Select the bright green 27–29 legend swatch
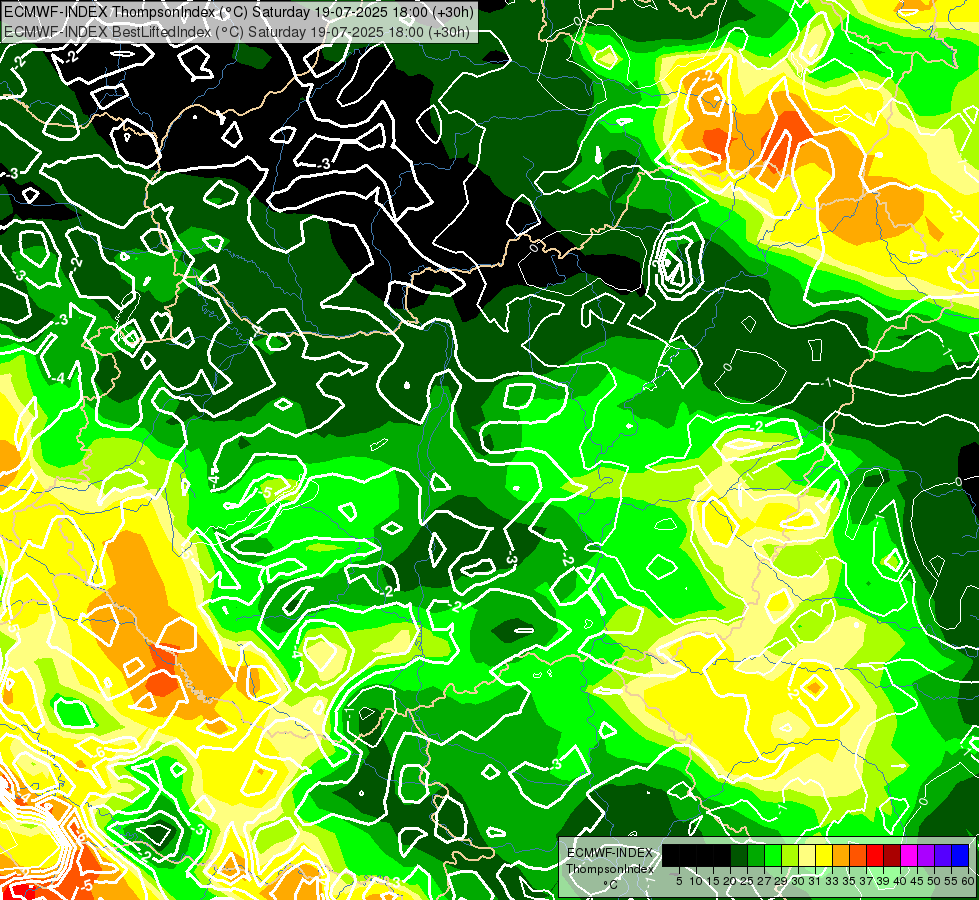 point(773,856)
